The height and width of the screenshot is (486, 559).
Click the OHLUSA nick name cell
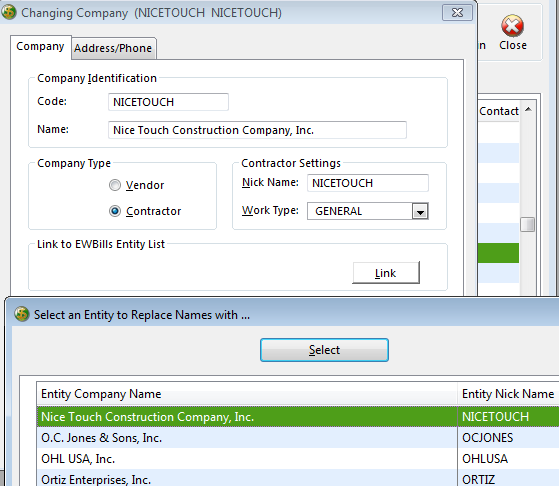point(508,459)
